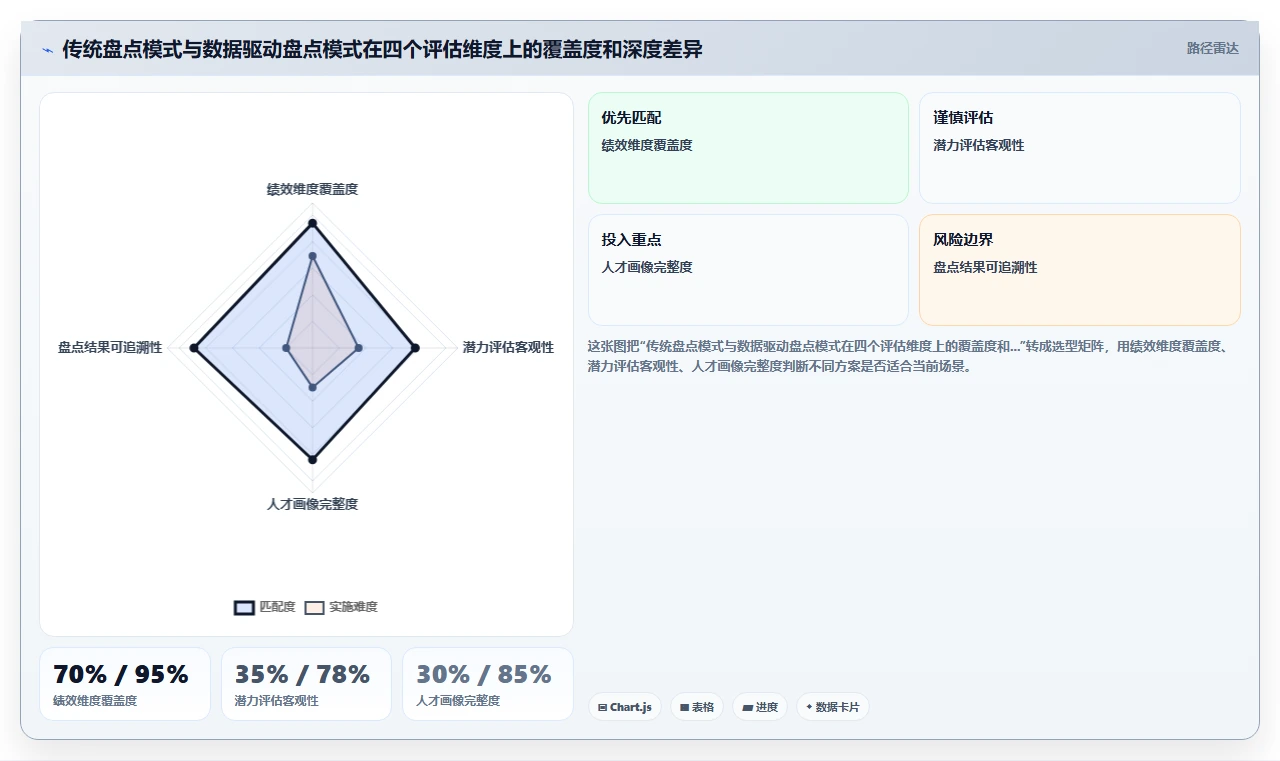Click the chart title text in header
This screenshot has height=761, width=1280.
click(x=382, y=49)
